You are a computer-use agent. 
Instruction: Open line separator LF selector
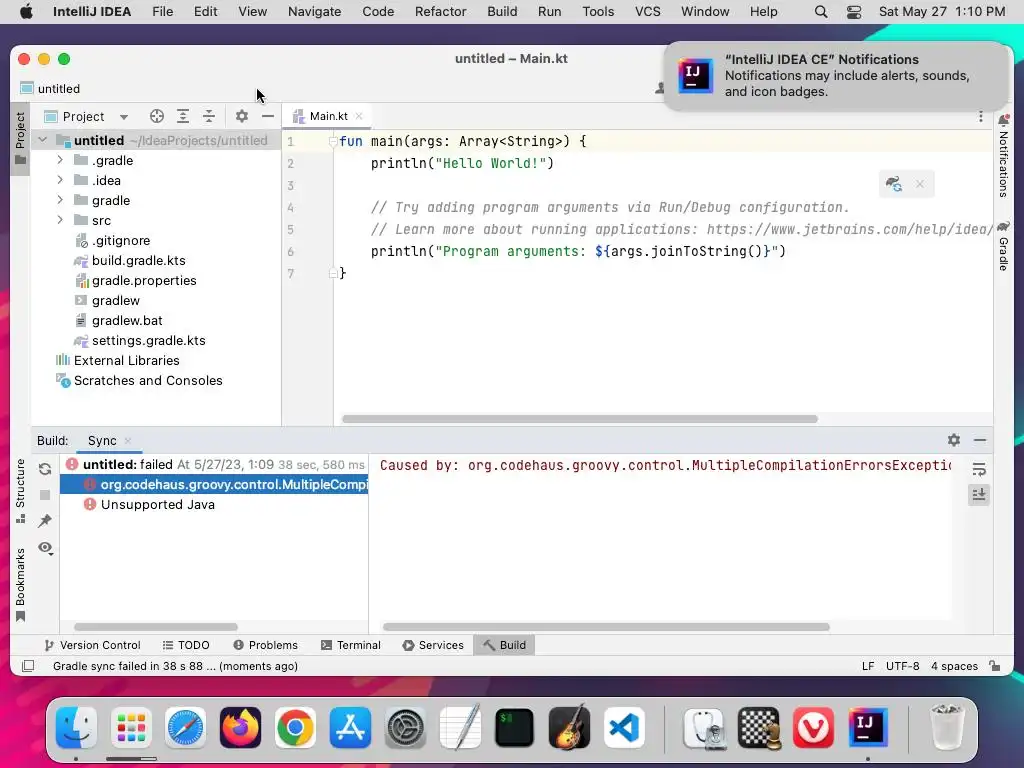pos(867,666)
